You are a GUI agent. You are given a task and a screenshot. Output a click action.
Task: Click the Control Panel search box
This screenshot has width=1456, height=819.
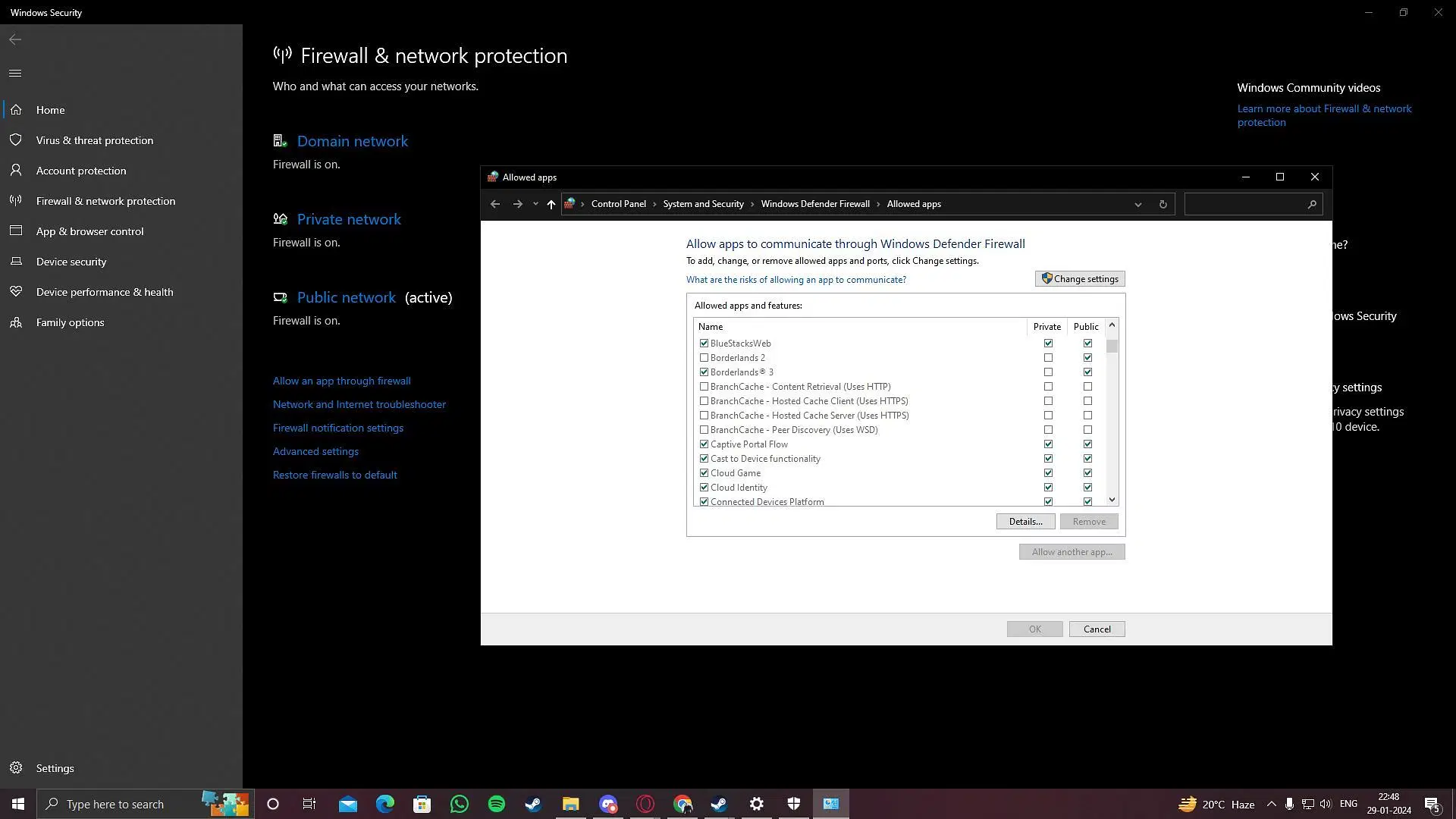pyautogui.click(x=1253, y=204)
